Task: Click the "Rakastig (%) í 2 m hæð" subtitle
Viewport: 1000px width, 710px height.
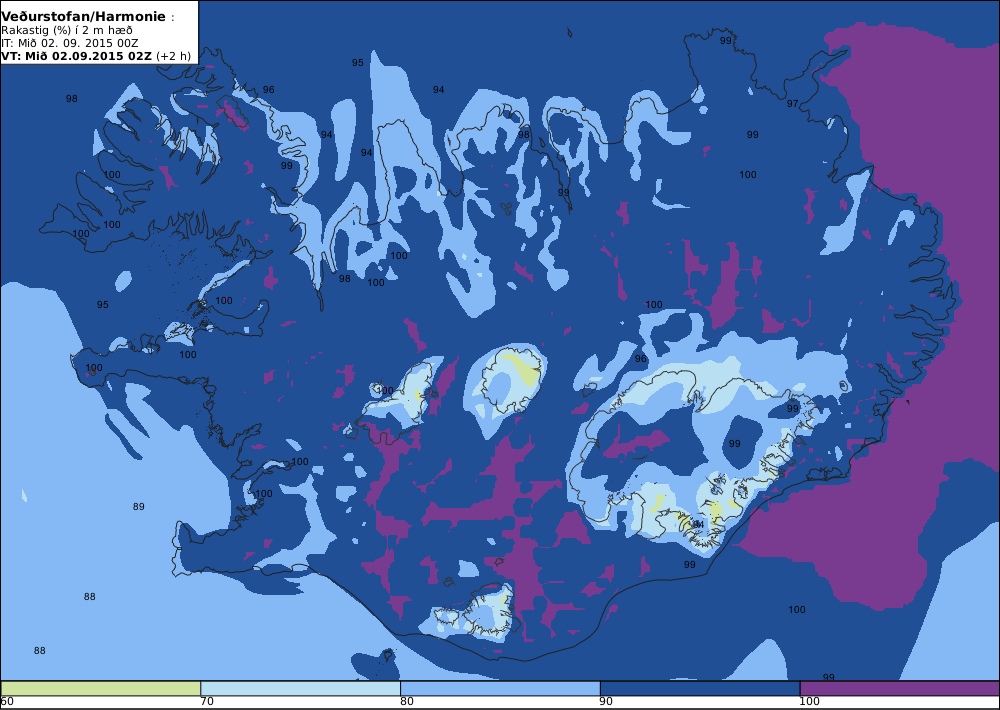Action: 67,31
